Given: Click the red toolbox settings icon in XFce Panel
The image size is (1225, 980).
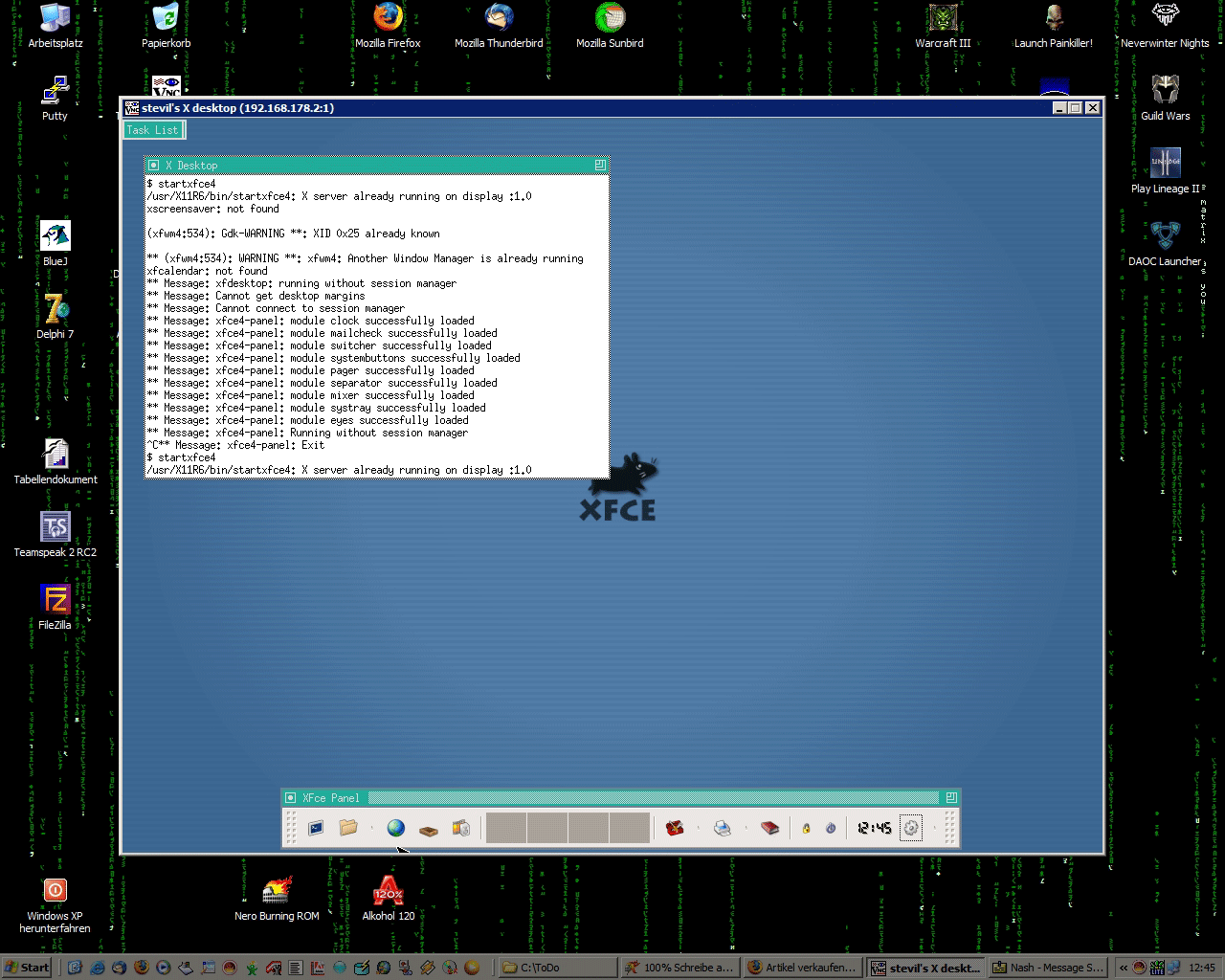Looking at the screenshot, I should (675, 828).
